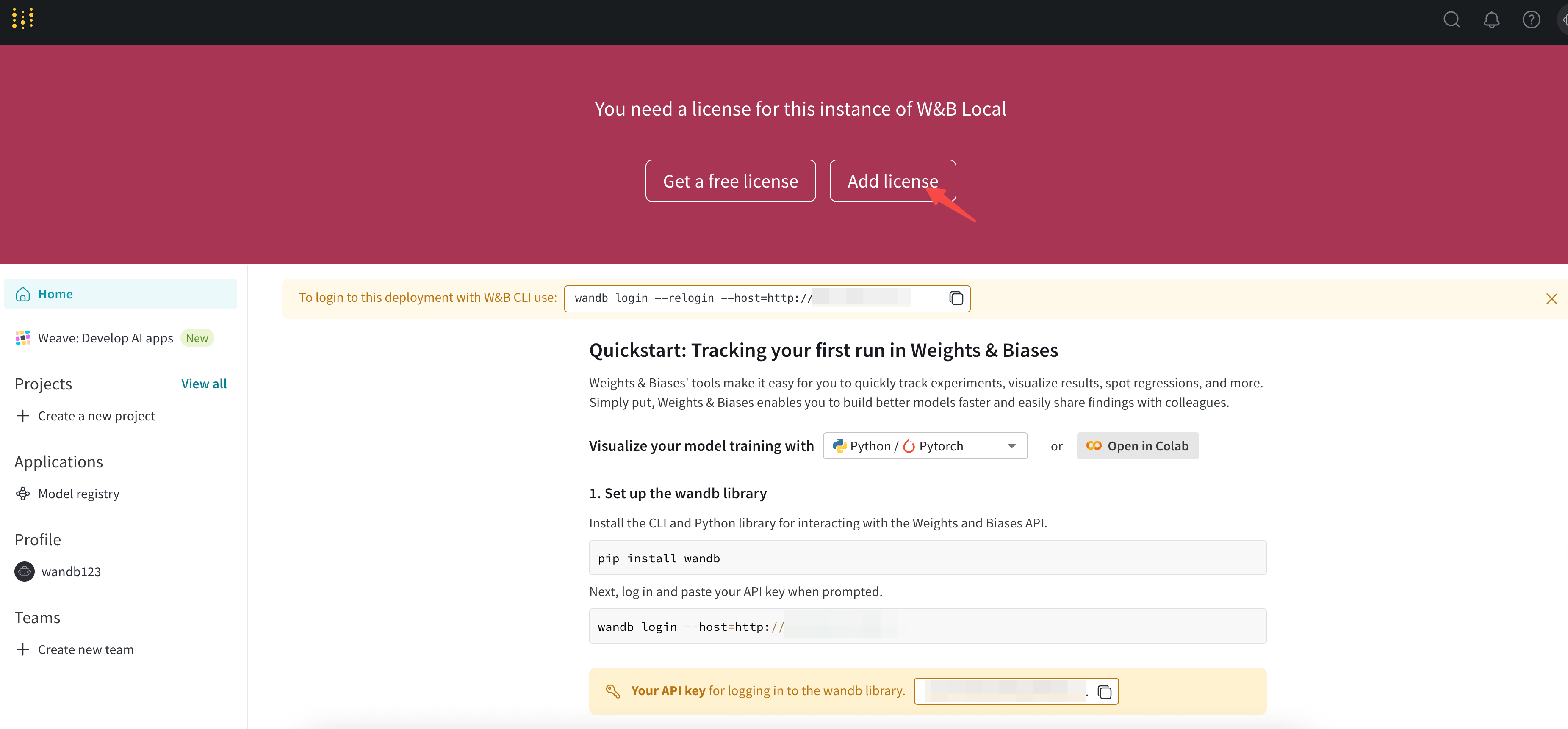This screenshot has width=1568, height=729.
Task: Click the W&B dotted logo icon
Action: pyautogui.click(x=22, y=19)
